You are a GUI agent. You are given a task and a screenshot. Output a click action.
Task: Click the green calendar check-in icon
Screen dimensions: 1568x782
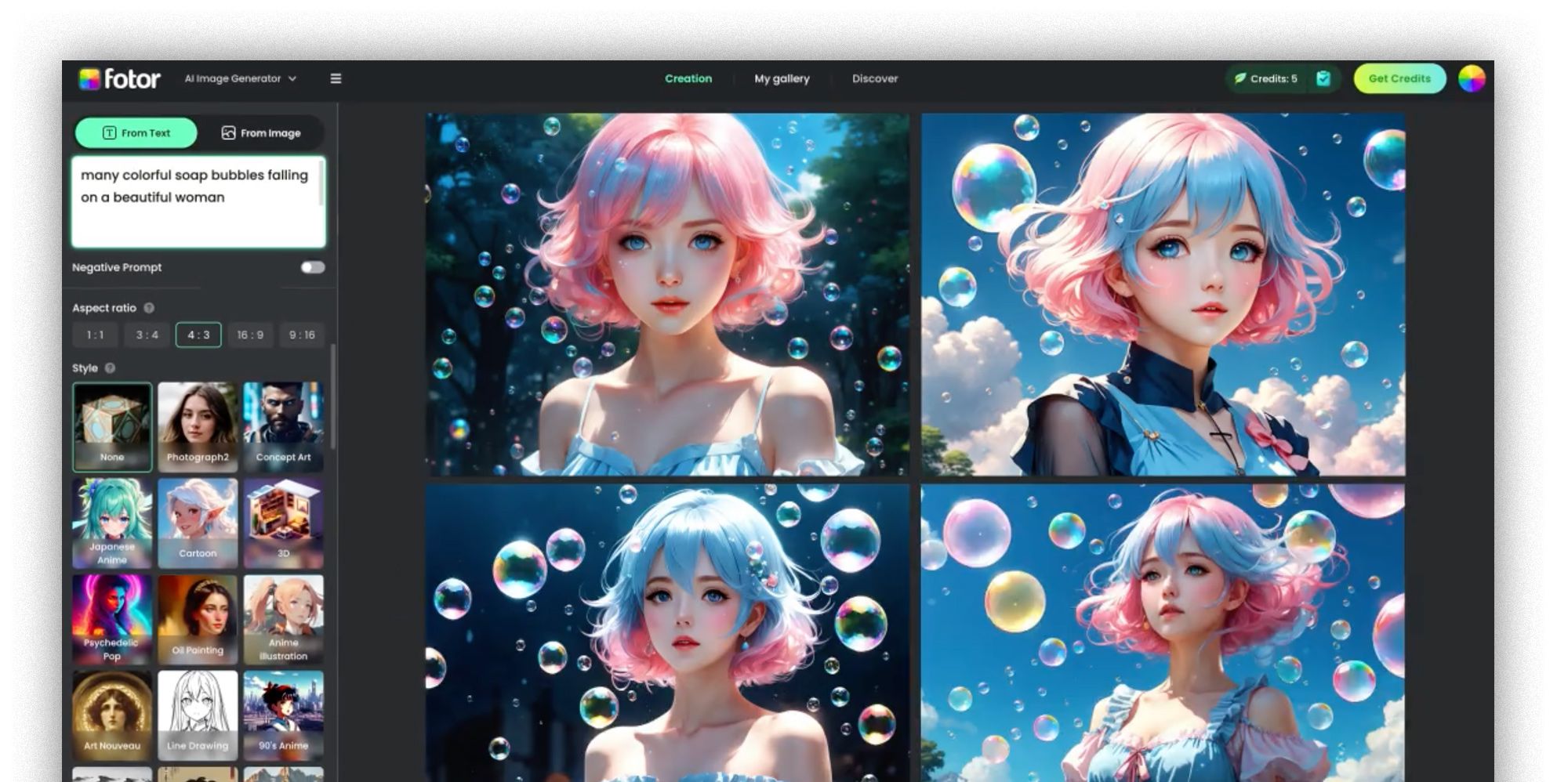[1323, 78]
